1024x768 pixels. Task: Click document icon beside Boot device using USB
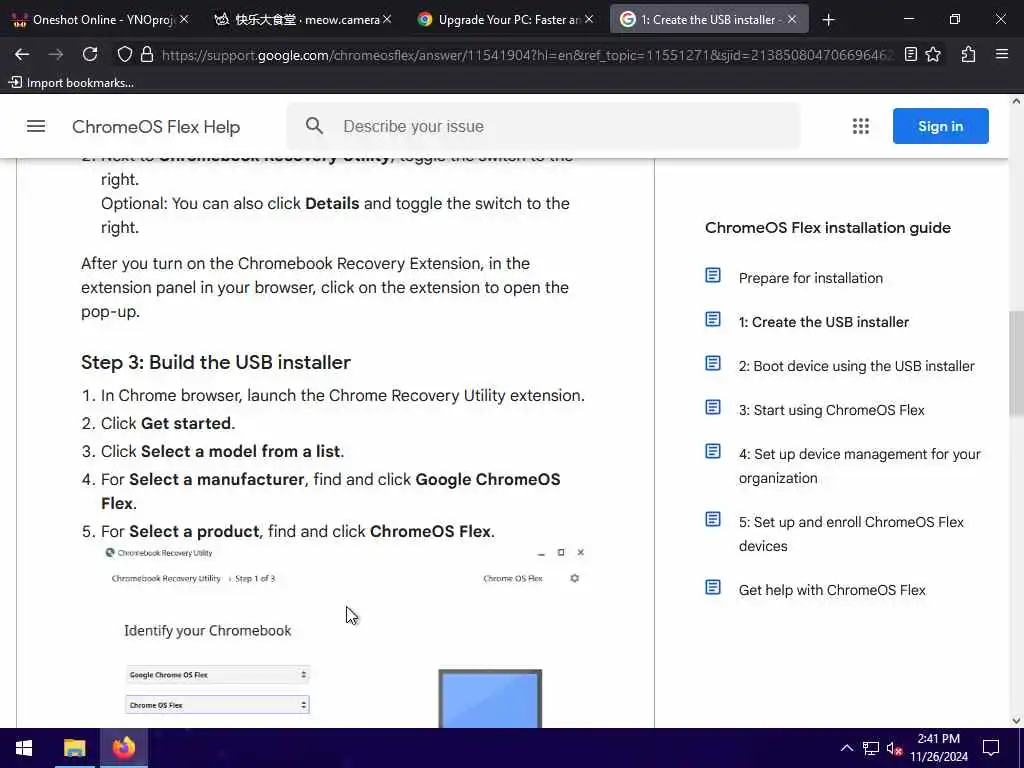pyautogui.click(x=713, y=363)
